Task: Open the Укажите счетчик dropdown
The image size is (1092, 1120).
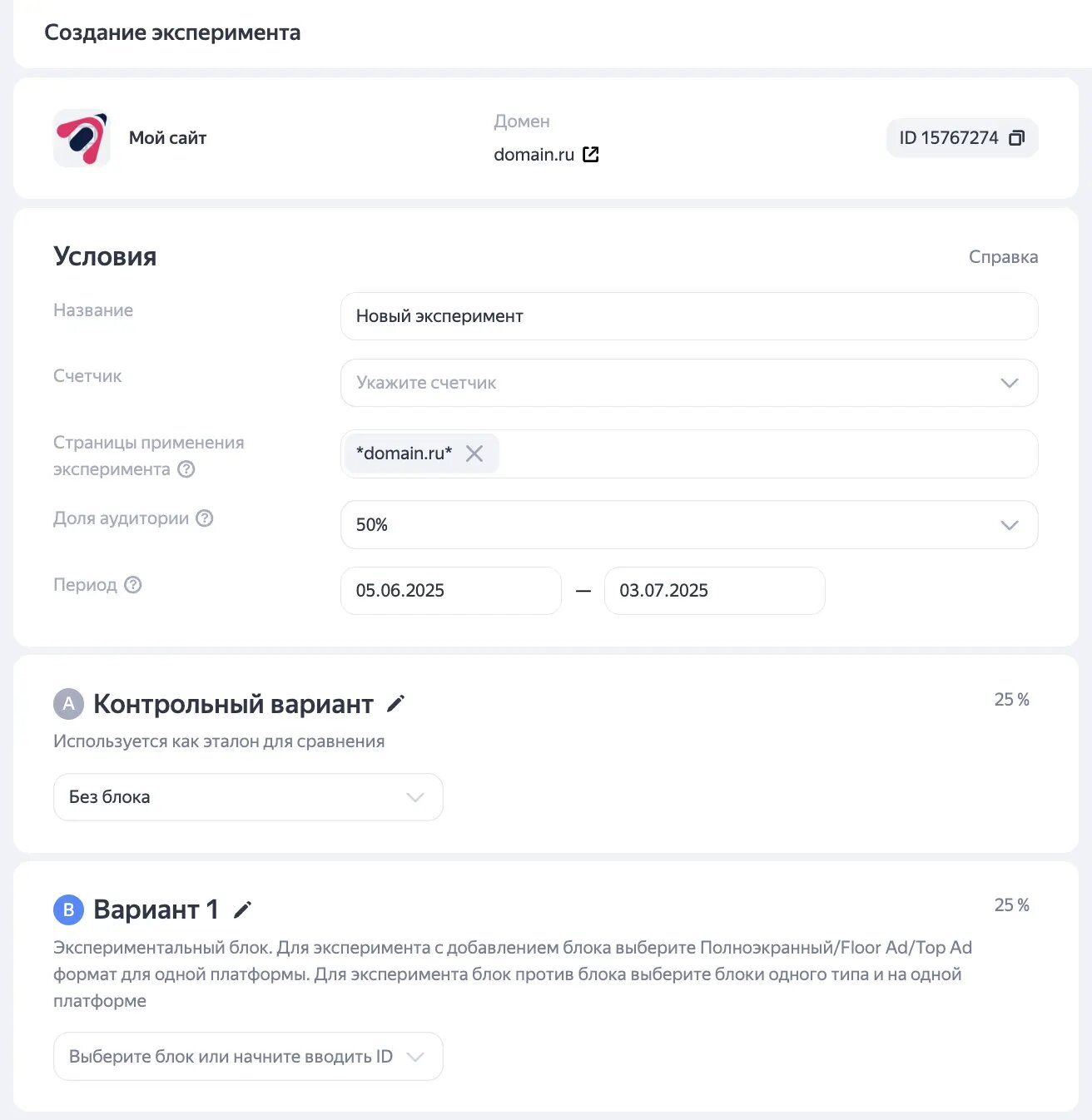Action: 688,383
